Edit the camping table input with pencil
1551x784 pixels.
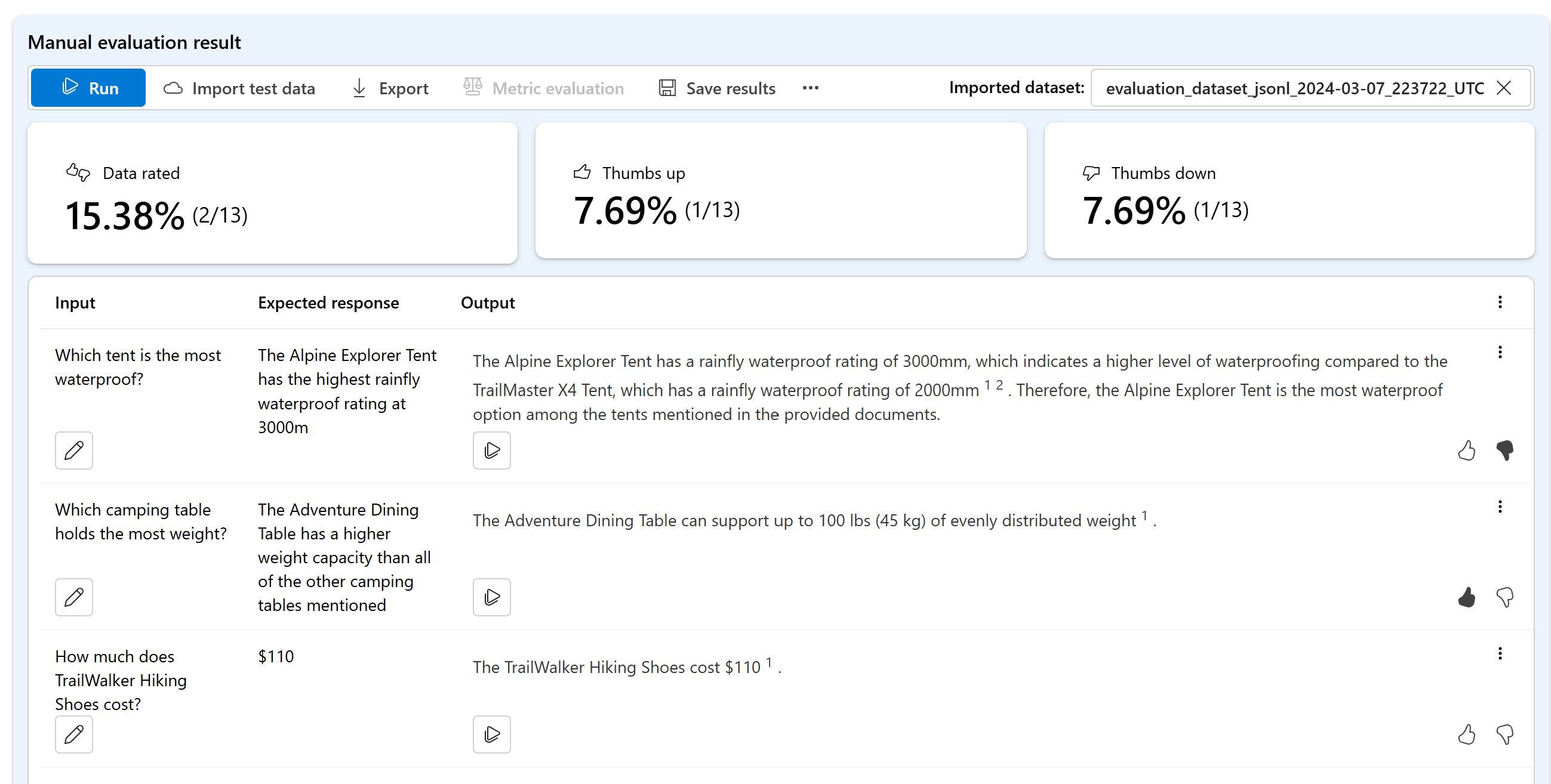pos(73,597)
